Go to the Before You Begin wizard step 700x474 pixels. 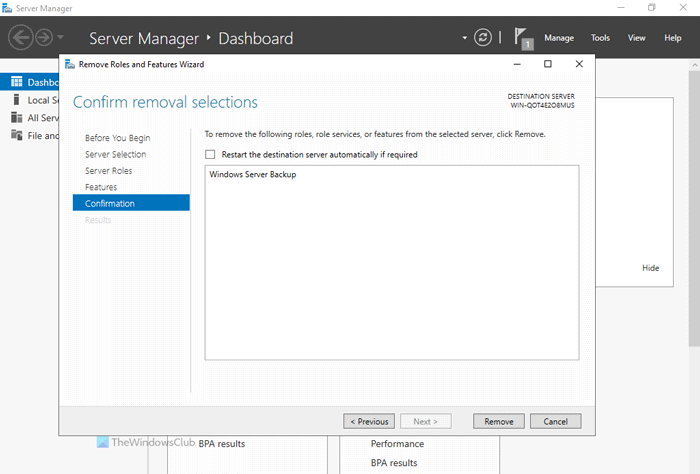tap(117, 138)
